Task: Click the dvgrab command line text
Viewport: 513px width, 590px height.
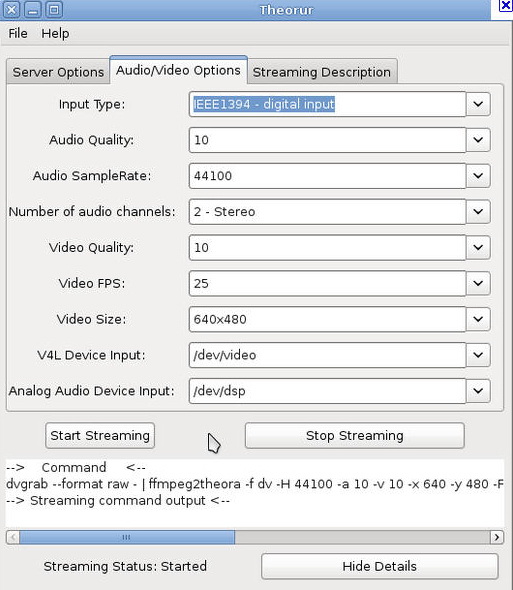Action: pos(255,484)
